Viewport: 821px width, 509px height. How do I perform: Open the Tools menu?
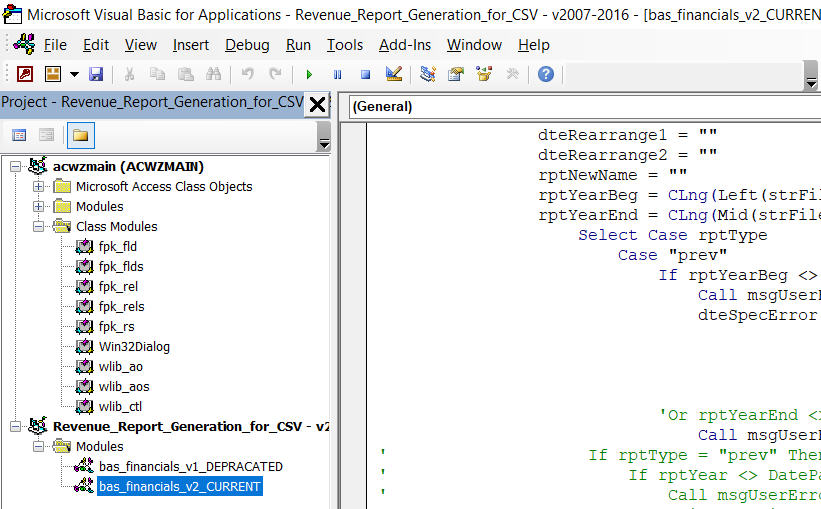[345, 45]
